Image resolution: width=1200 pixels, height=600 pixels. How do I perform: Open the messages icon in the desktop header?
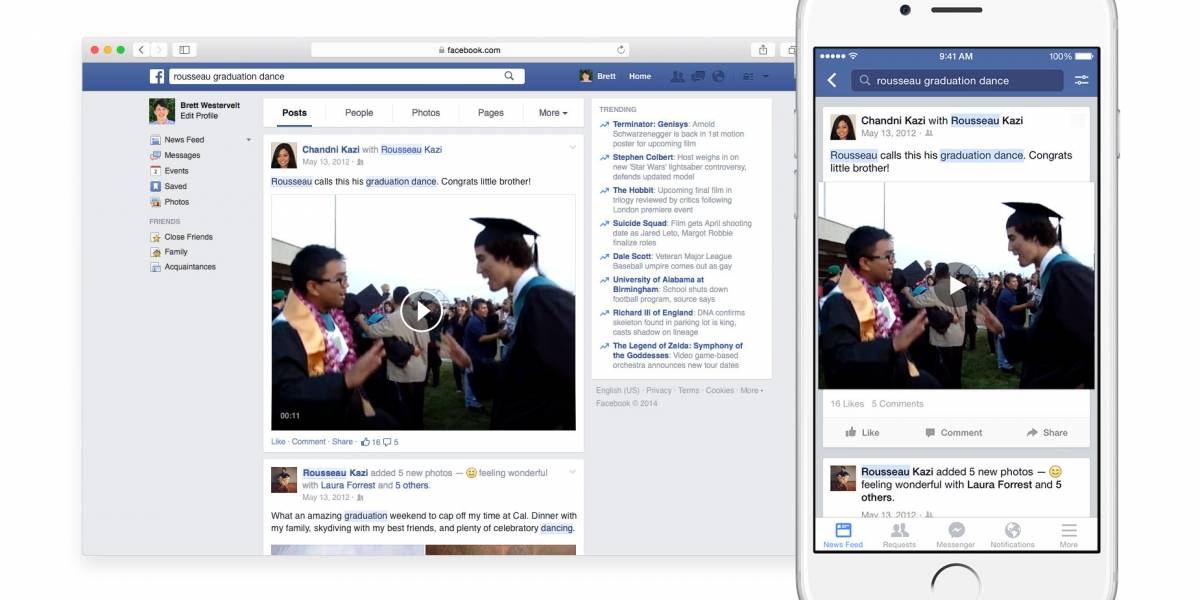point(697,76)
